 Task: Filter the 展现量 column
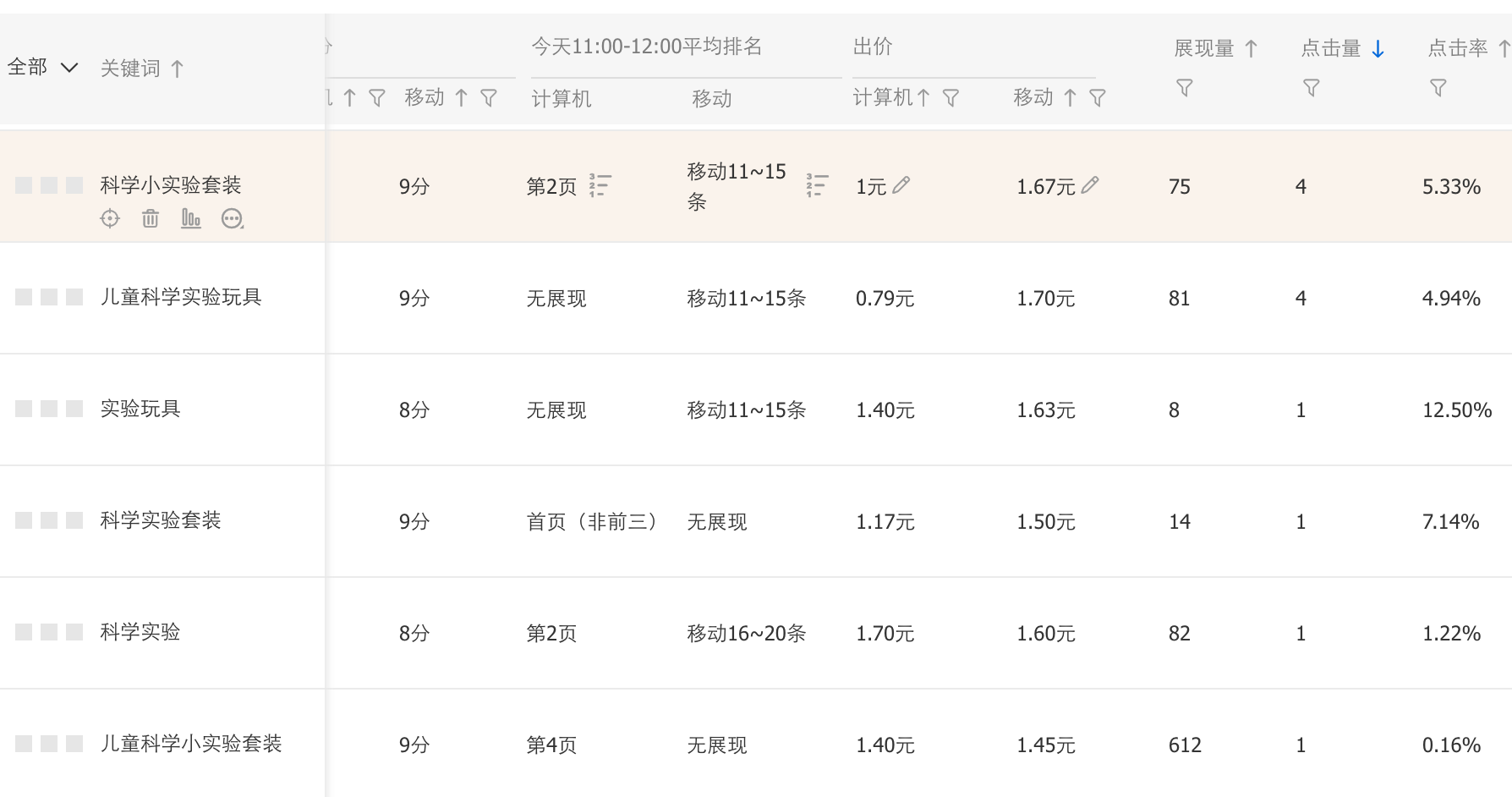tap(1185, 88)
